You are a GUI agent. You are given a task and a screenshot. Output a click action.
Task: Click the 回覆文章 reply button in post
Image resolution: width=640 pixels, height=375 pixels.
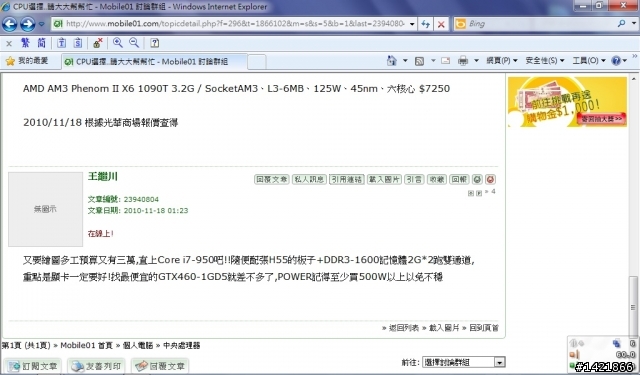(271, 180)
